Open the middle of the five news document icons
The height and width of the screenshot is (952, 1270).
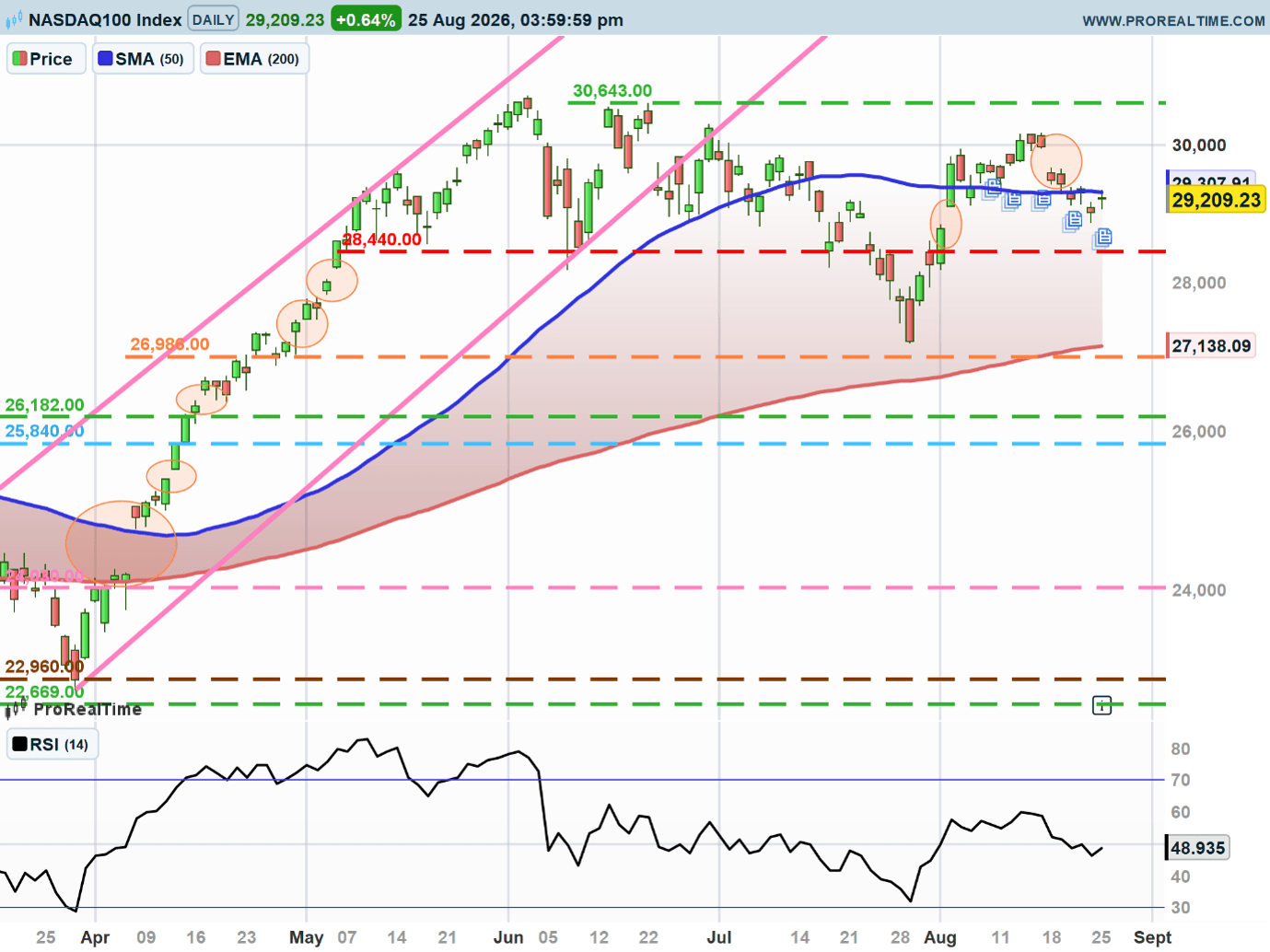pyautogui.click(x=1042, y=199)
